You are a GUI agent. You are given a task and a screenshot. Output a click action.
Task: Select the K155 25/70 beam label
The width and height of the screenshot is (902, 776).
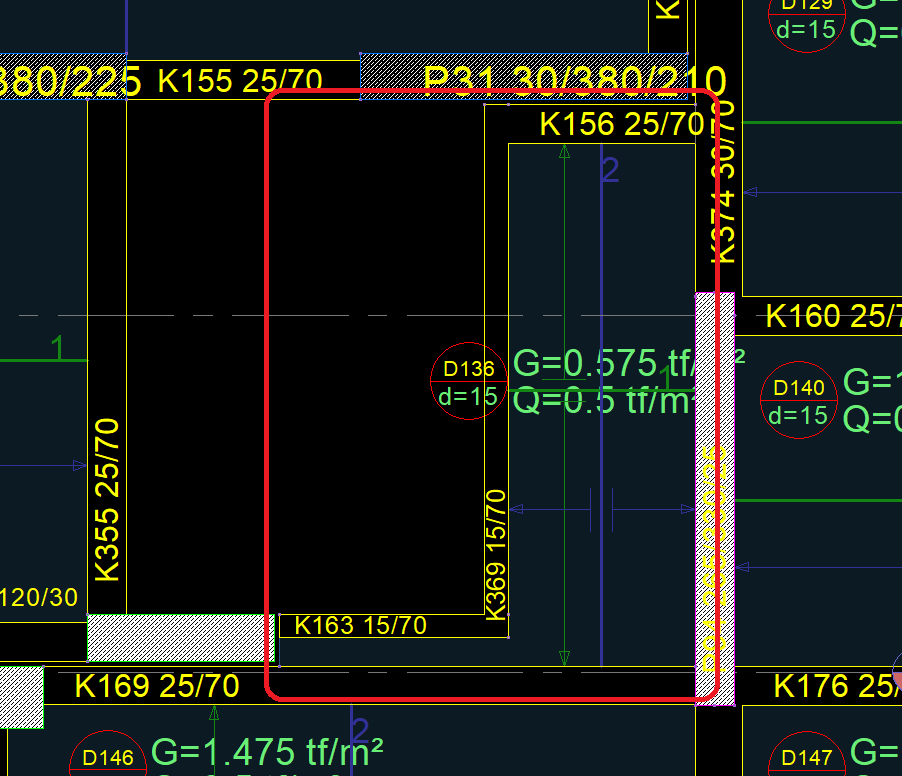(x=240, y=81)
